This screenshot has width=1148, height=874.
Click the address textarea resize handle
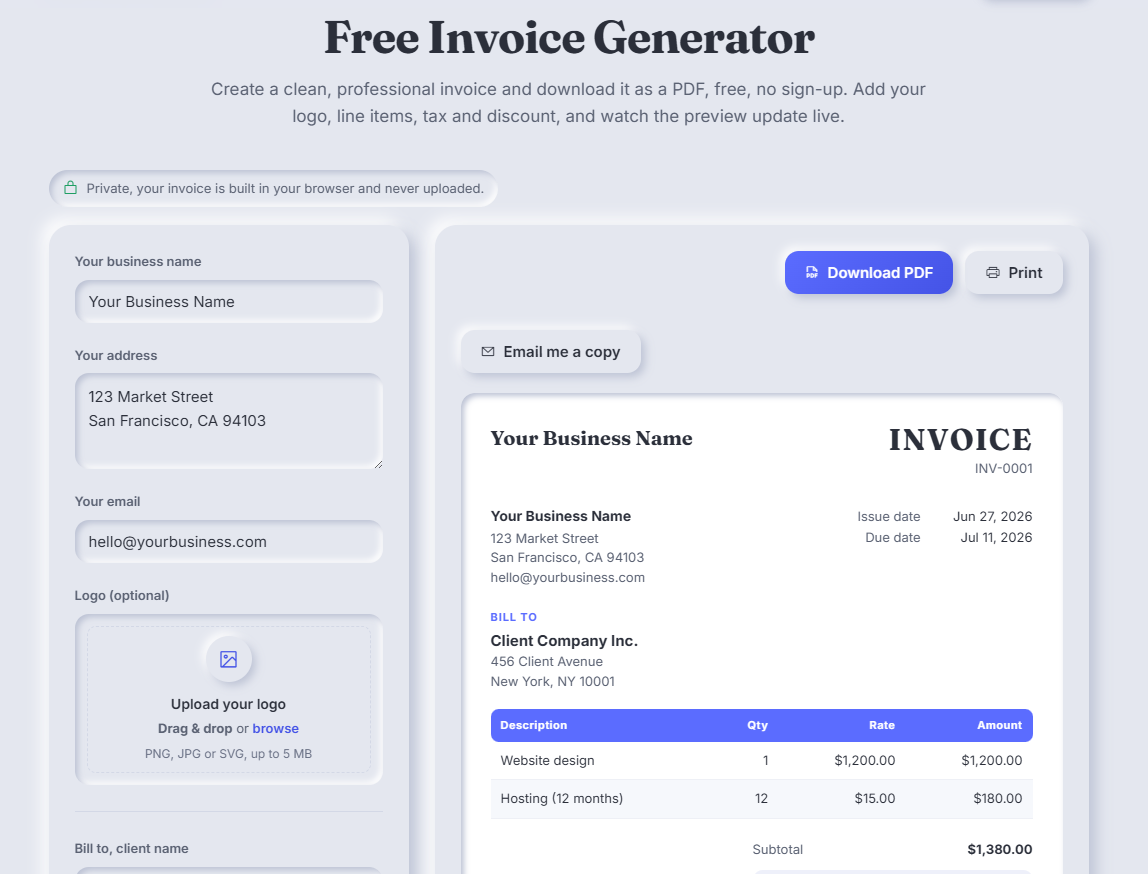coord(379,464)
